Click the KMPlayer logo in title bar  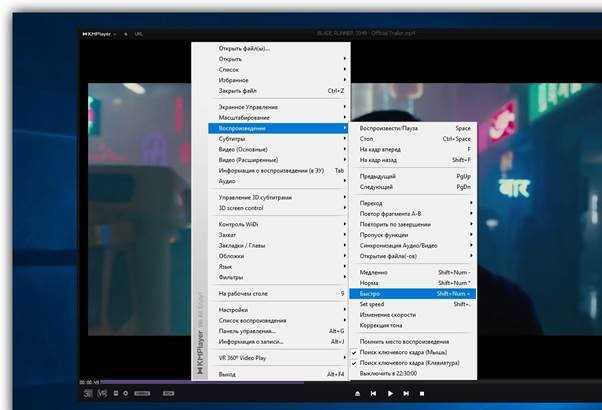[x=96, y=34]
